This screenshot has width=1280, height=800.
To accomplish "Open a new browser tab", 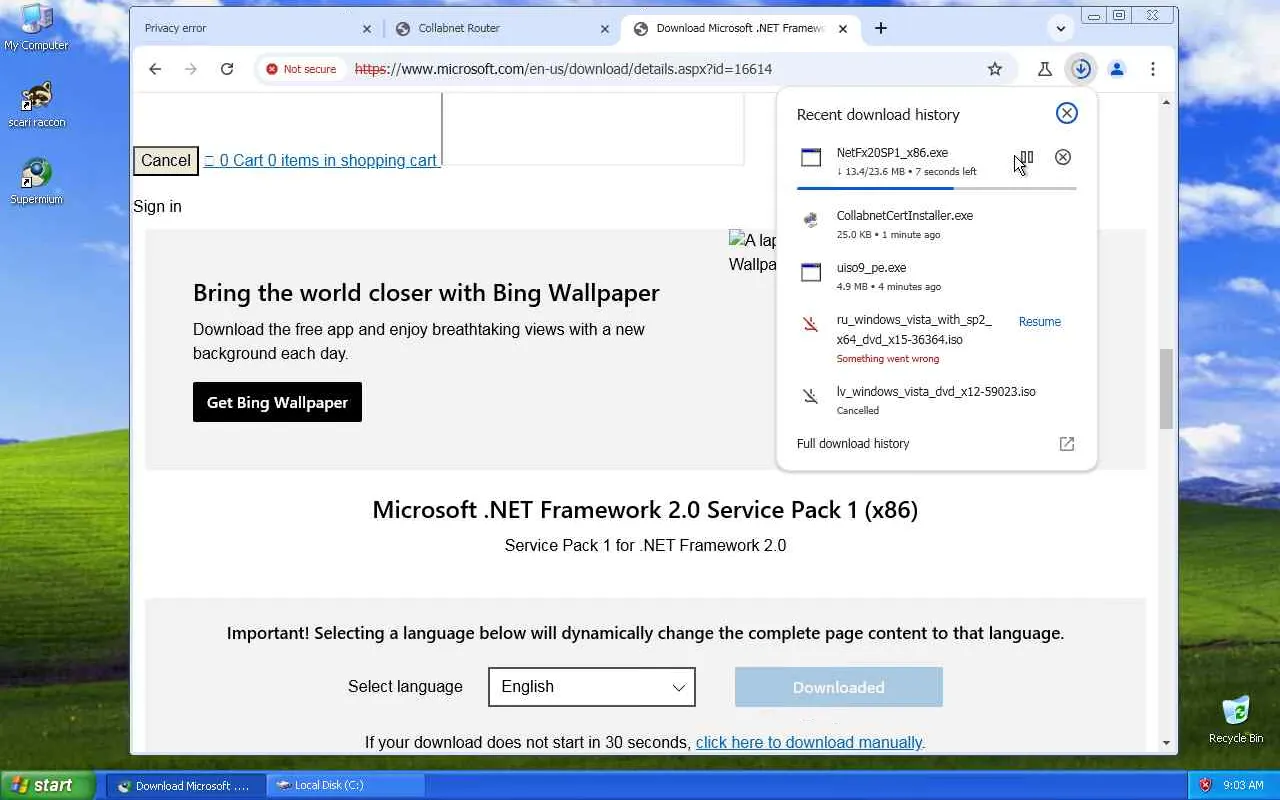I will [x=880, y=28].
